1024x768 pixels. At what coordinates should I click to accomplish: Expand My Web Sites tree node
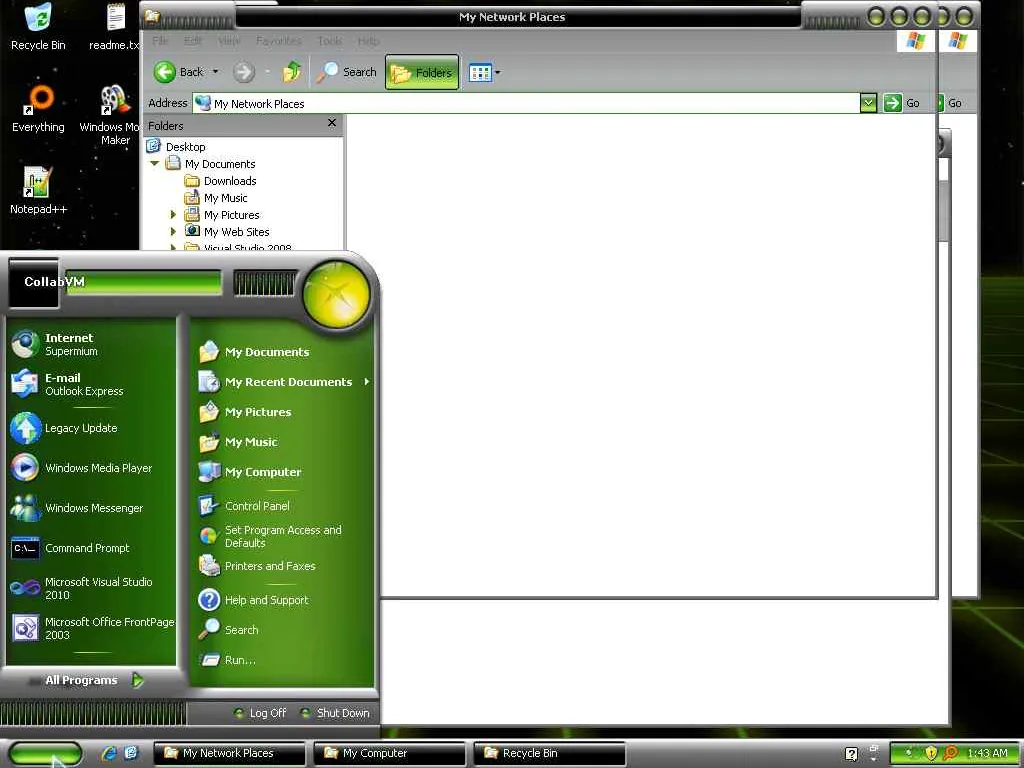(173, 231)
